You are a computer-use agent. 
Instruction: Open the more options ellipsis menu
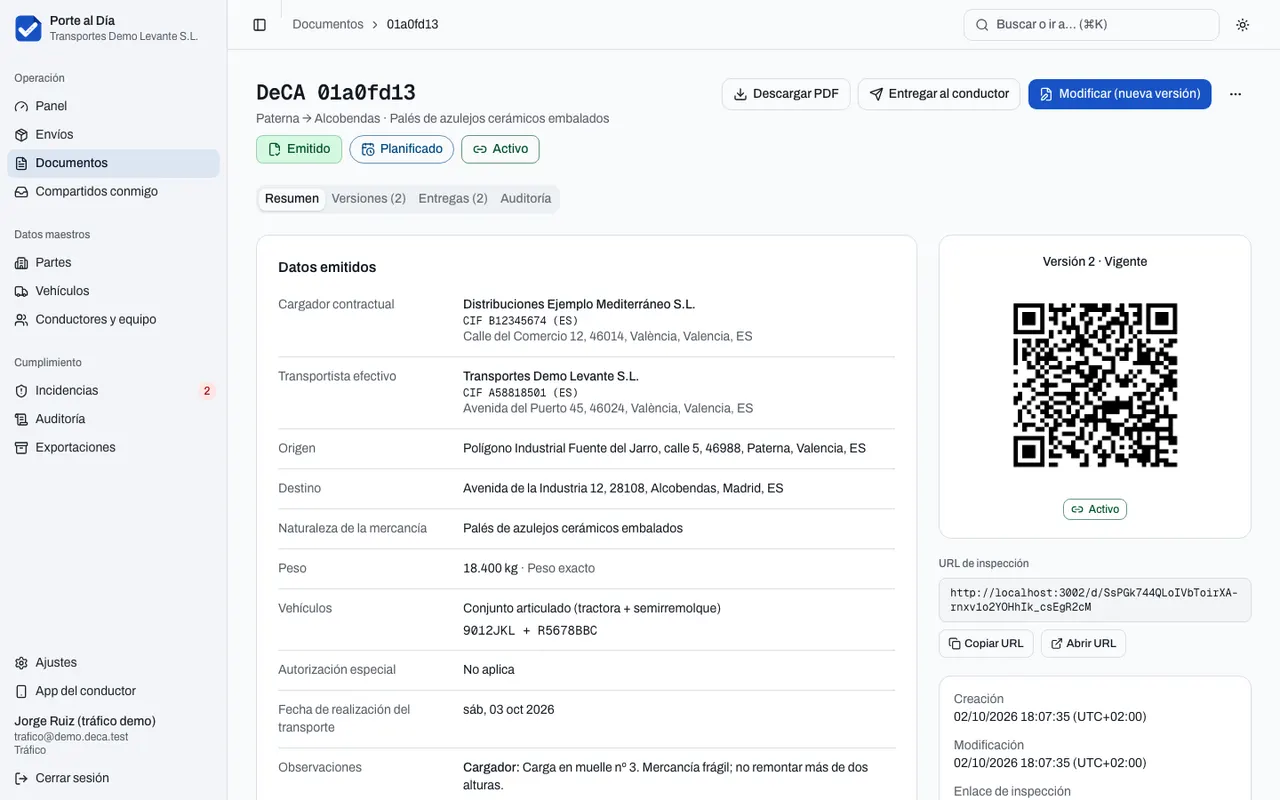click(x=1235, y=94)
